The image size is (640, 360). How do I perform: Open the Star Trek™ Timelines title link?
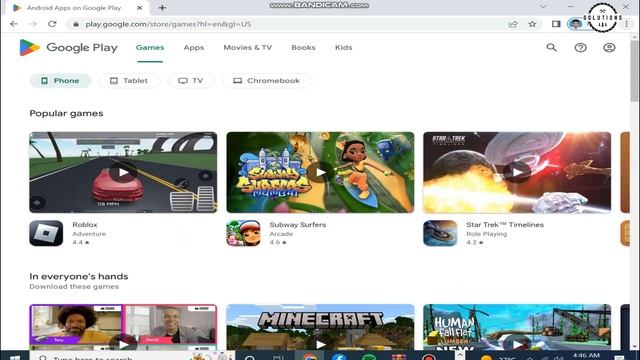pos(505,224)
